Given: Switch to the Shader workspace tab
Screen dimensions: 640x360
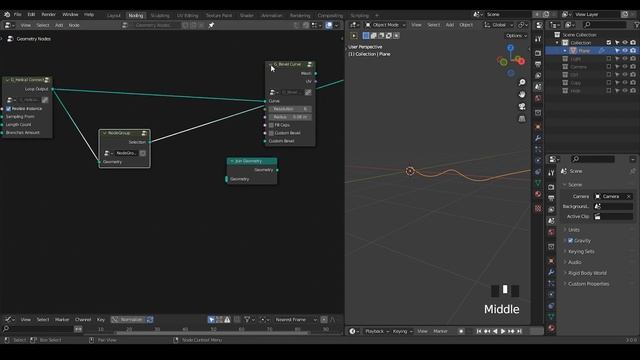Looking at the screenshot, I should pos(247,16).
